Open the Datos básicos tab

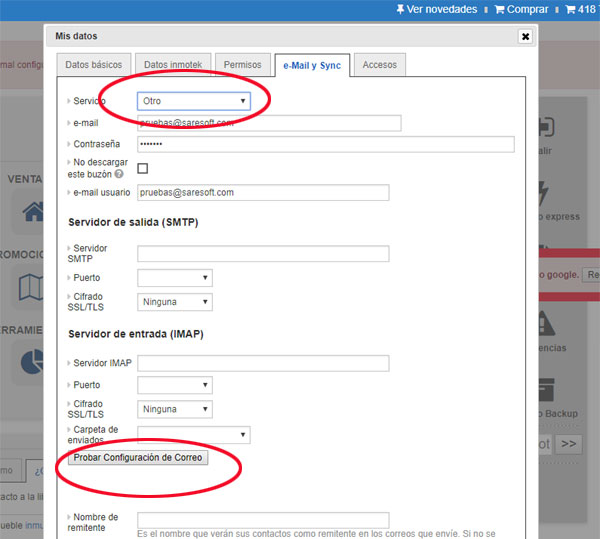[94, 65]
